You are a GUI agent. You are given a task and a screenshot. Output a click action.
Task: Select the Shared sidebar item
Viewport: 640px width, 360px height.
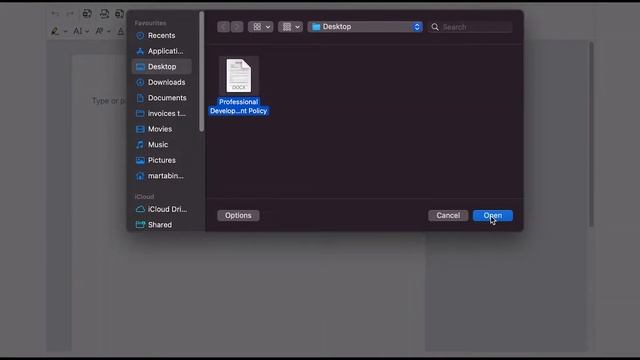(x=162, y=224)
